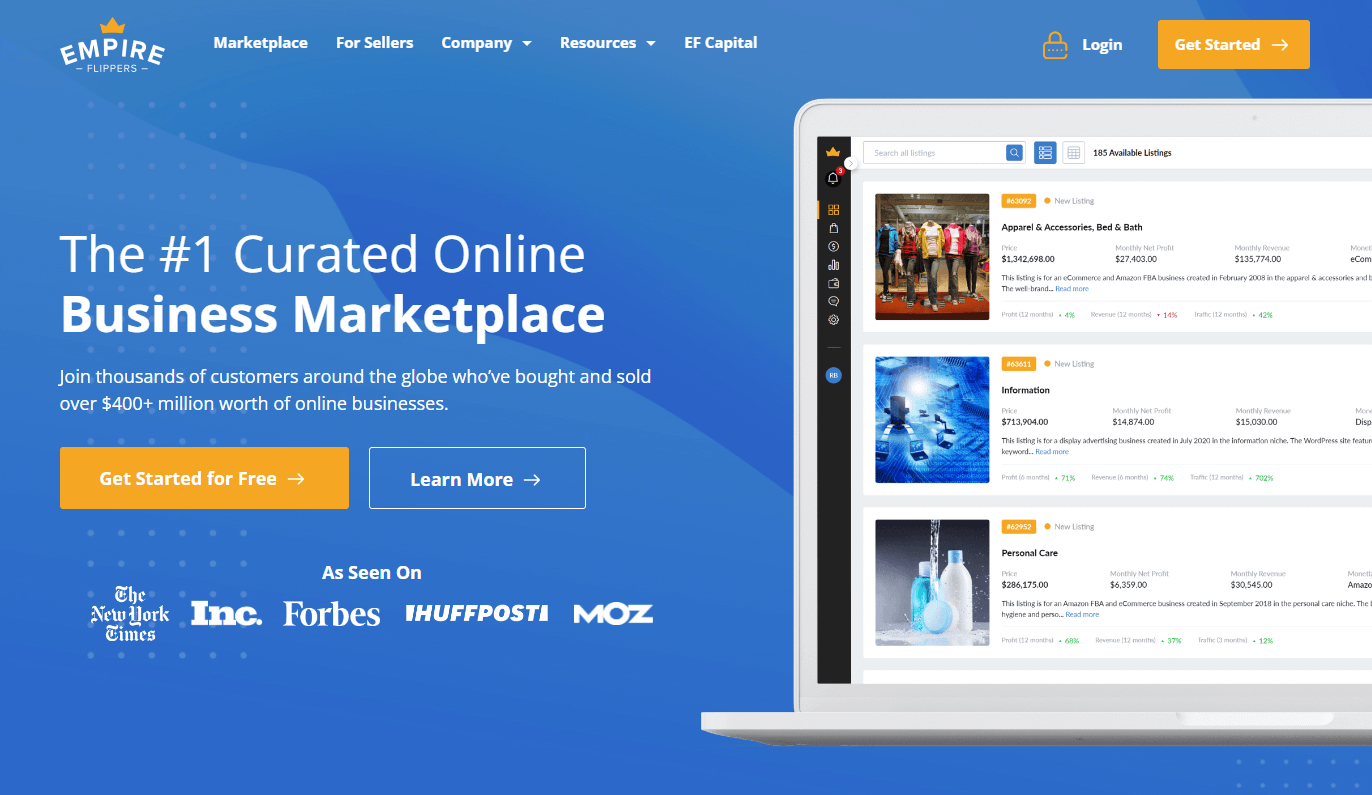Click the net profit $14,874.00
Image resolution: width=1372 pixels, height=795 pixels.
[x=1133, y=422]
